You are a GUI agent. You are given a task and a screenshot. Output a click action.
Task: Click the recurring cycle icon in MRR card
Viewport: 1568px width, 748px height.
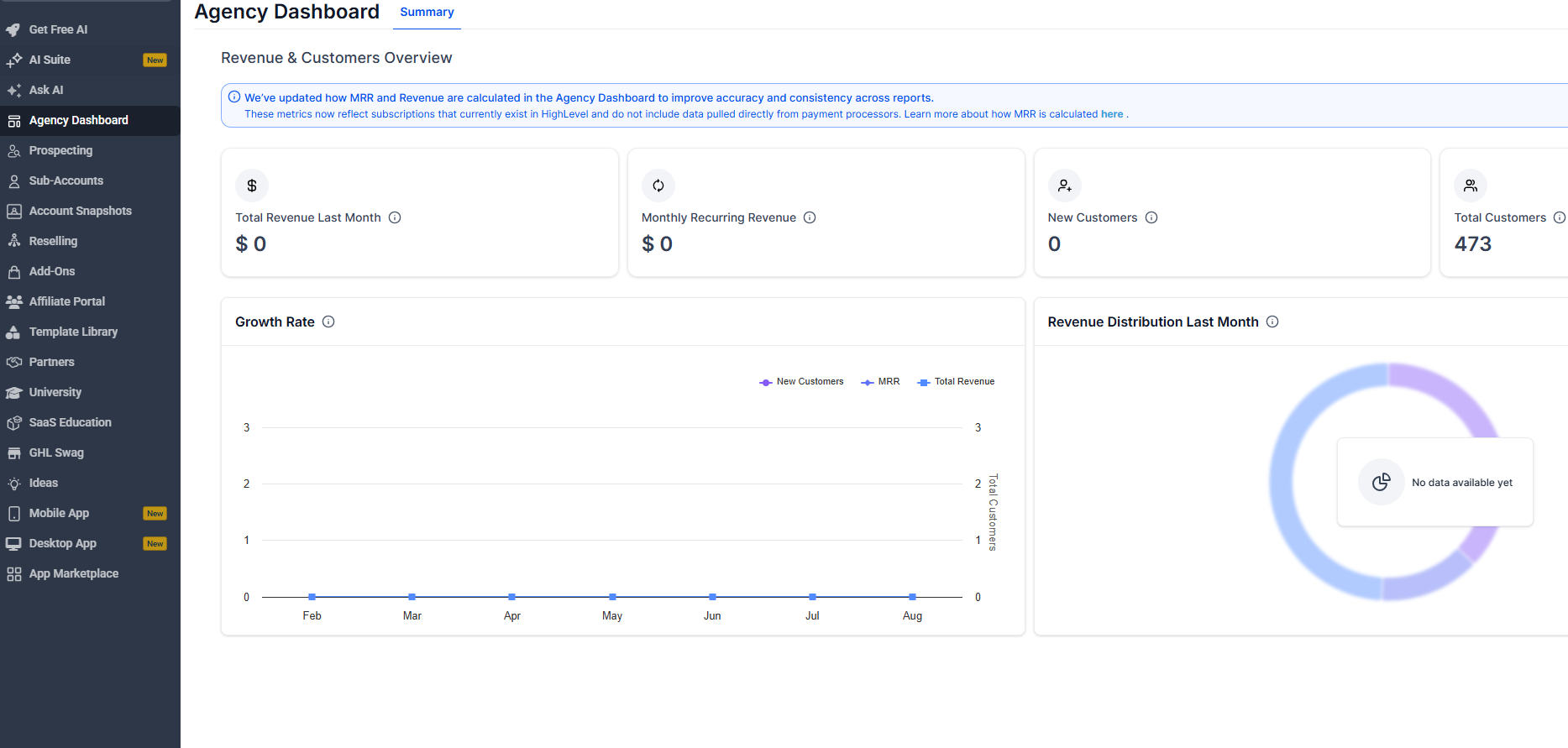(658, 186)
